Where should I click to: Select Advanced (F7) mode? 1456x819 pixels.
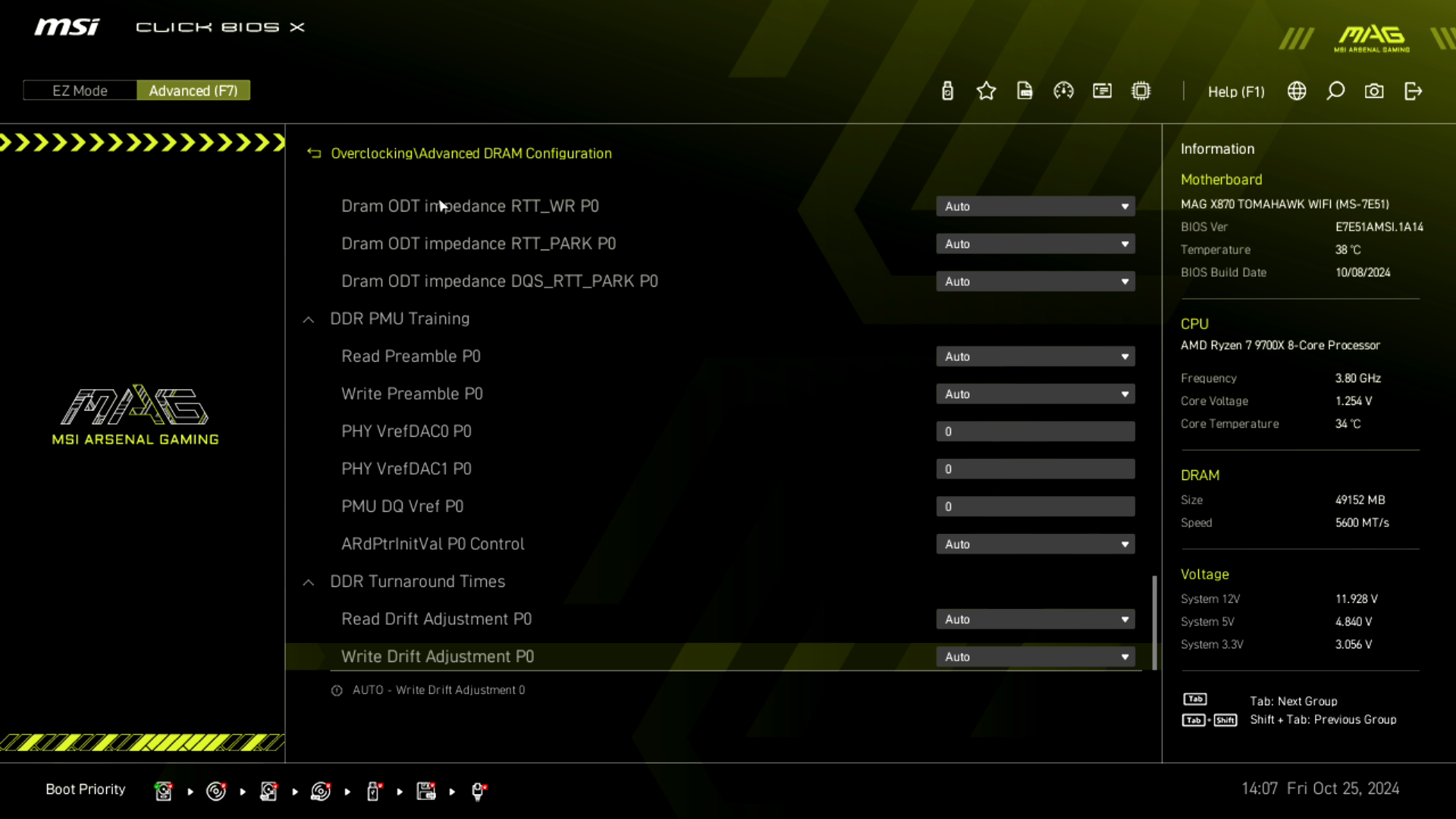(x=193, y=90)
